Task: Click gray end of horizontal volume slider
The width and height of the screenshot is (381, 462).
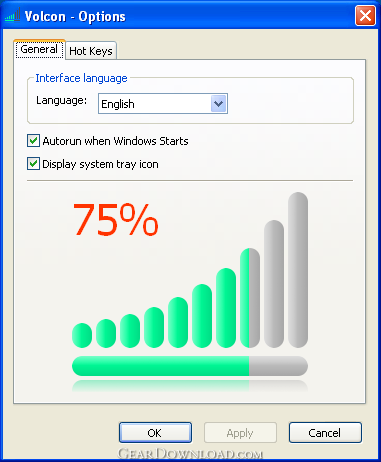Action: coord(278,366)
